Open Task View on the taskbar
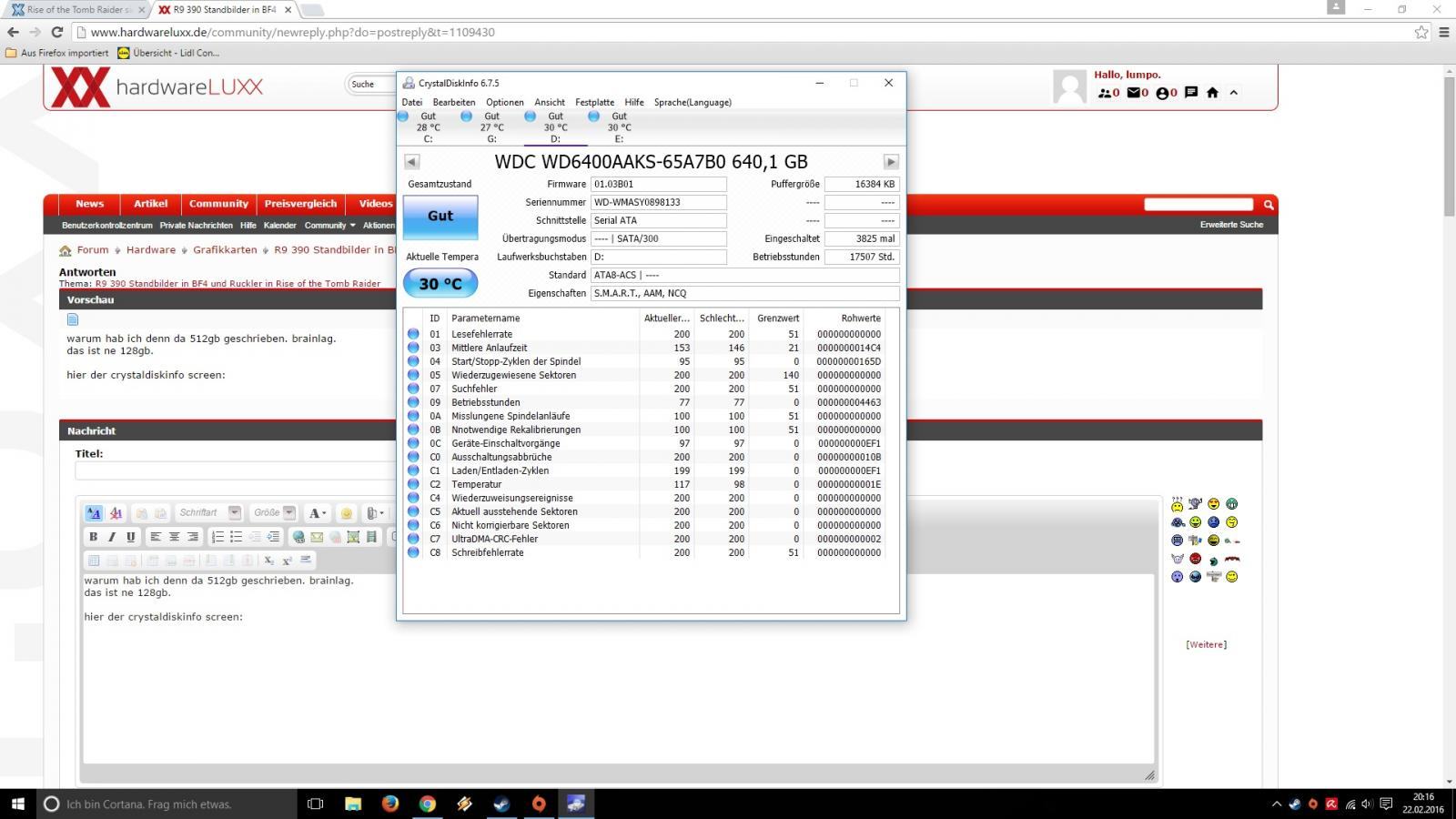The image size is (1456, 819). coord(315,804)
